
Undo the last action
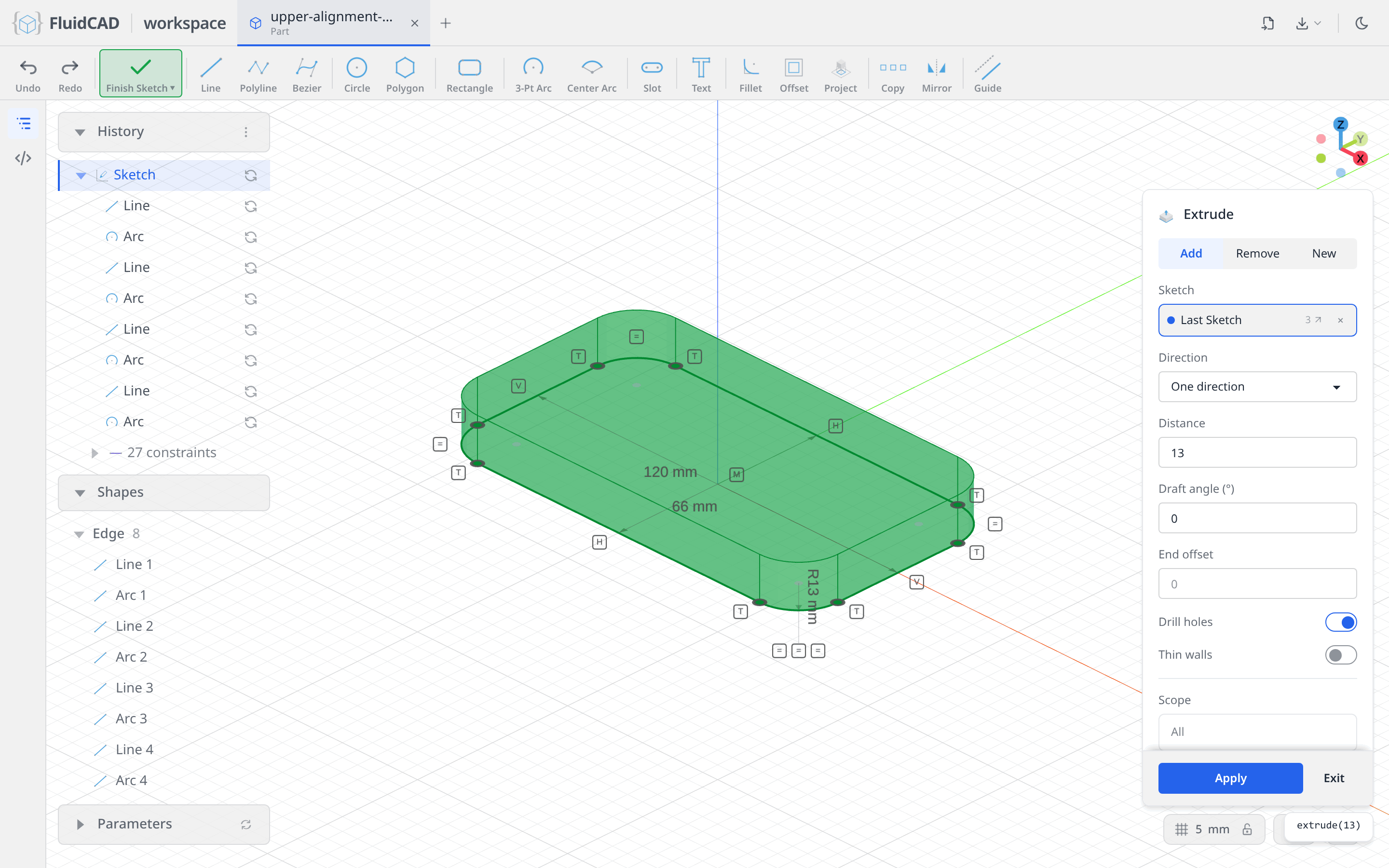click(x=28, y=75)
